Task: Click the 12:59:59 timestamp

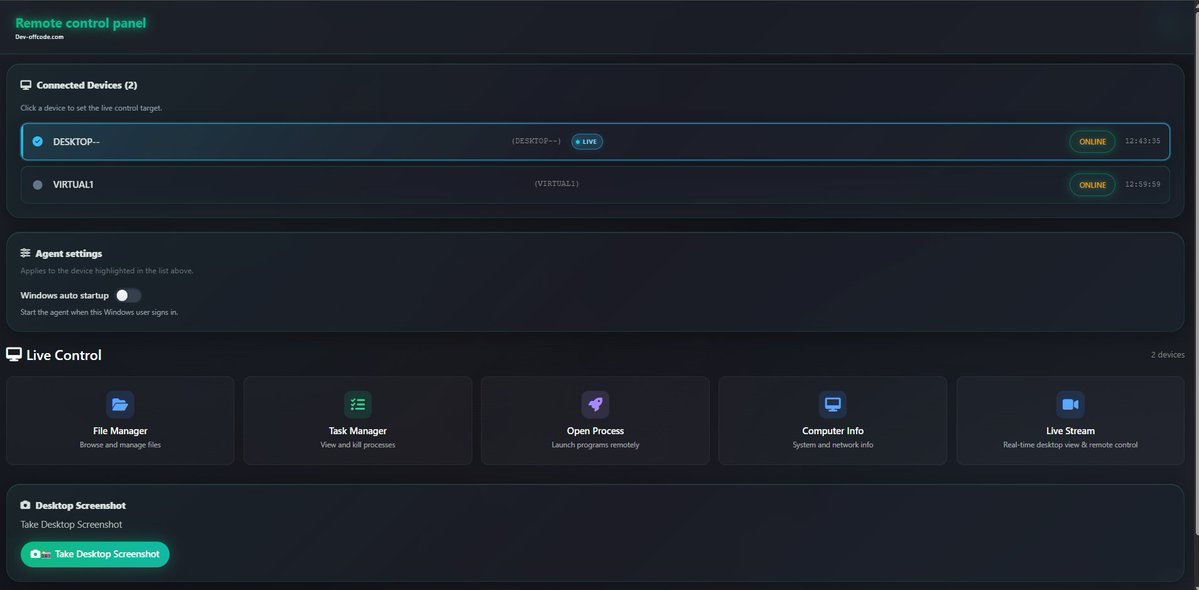Action: pos(1142,185)
